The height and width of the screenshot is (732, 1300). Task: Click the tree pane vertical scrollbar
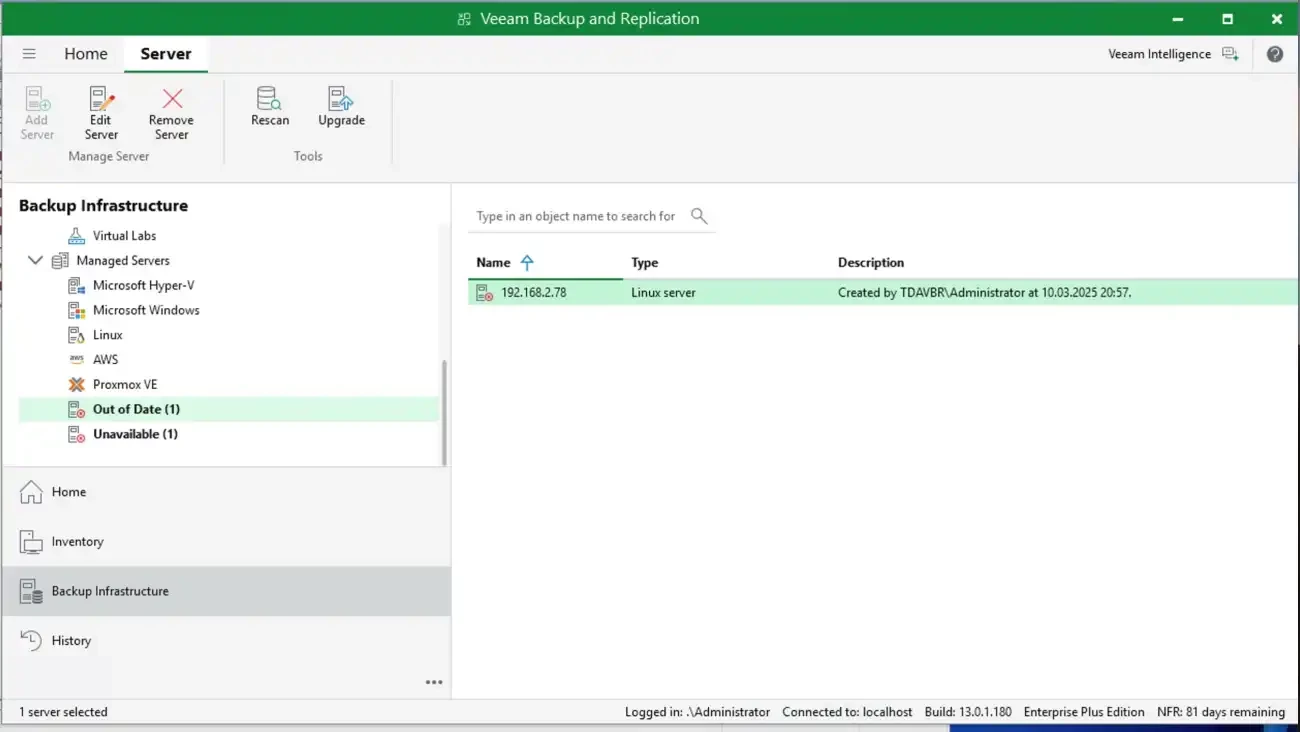pyautogui.click(x=444, y=412)
